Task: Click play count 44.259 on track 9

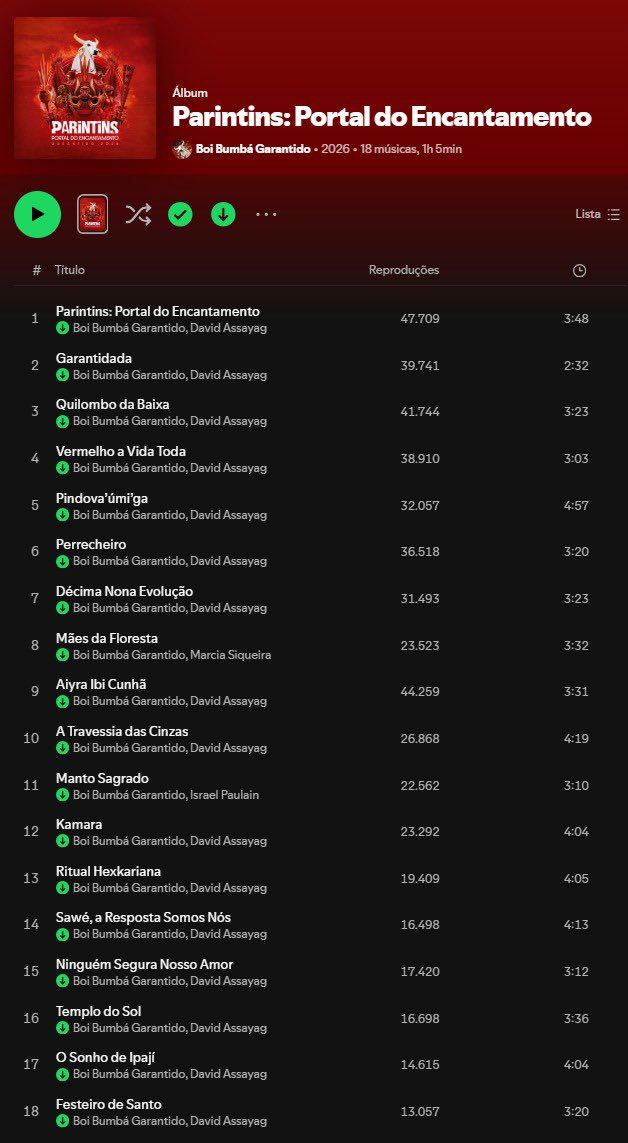Action: [420, 692]
